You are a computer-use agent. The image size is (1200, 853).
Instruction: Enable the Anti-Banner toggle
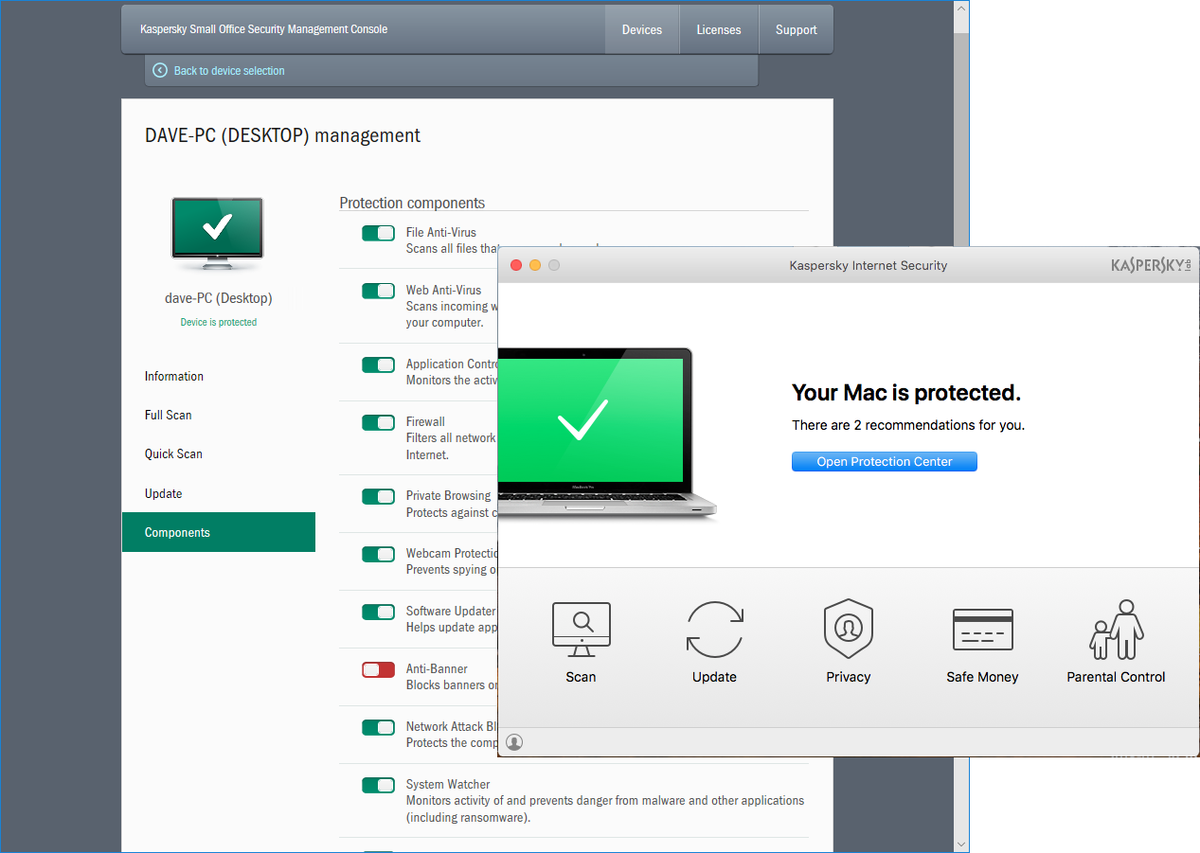[x=378, y=669]
